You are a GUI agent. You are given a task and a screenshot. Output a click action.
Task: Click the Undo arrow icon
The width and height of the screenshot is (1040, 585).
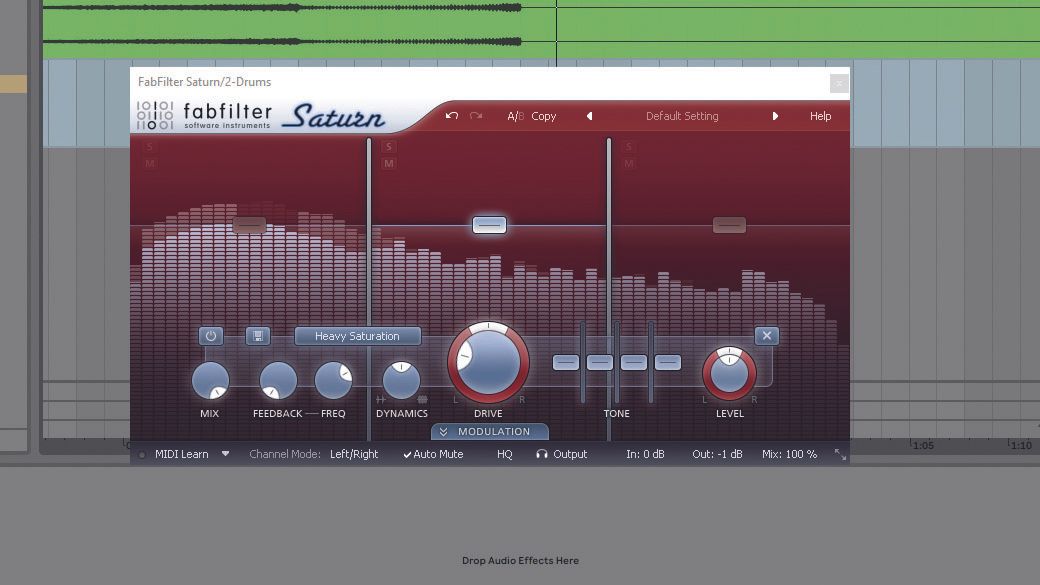click(x=451, y=116)
